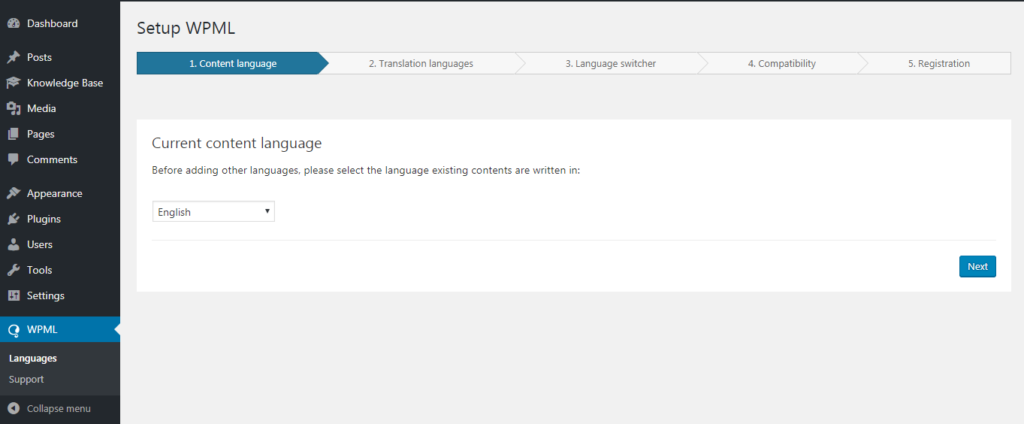Screen dimensions: 1024x424
Task: Click the Users person icon
Action: point(13,245)
